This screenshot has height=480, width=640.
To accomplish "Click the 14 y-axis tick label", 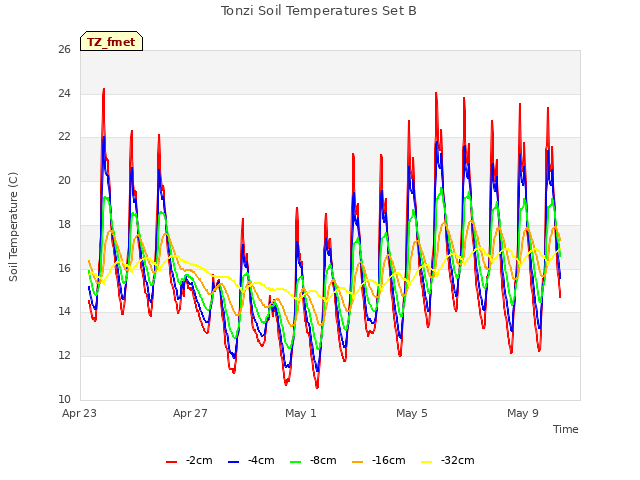I will click(64, 312).
